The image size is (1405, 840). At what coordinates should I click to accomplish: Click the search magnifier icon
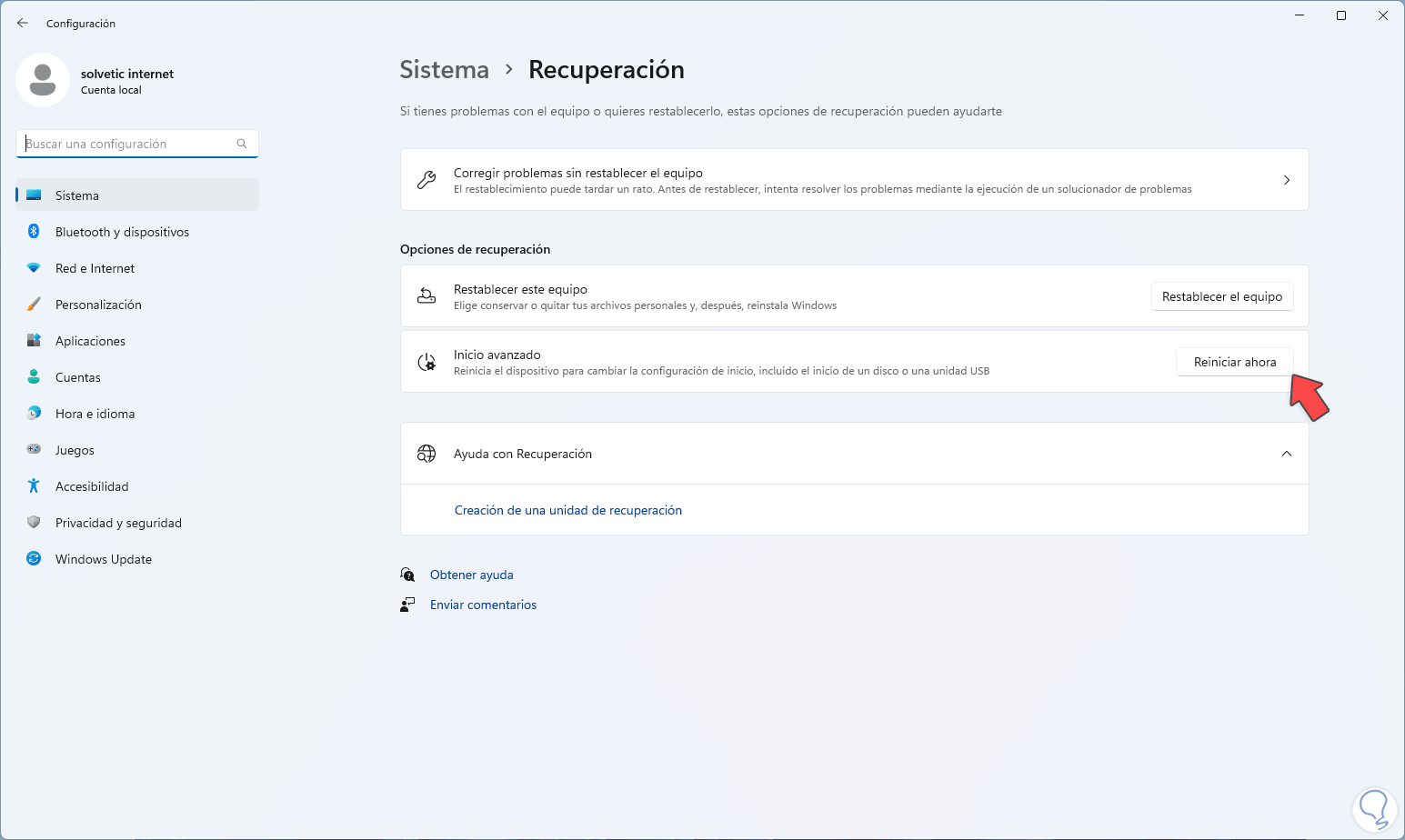[x=242, y=144]
